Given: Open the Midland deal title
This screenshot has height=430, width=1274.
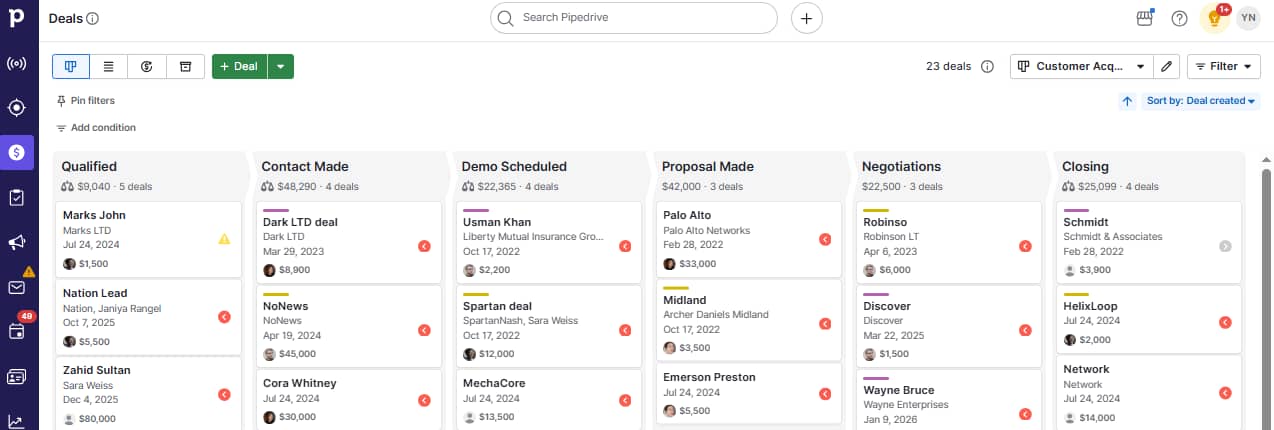Looking at the screenshot, I should pyautogui.click(x=685, y=300).
